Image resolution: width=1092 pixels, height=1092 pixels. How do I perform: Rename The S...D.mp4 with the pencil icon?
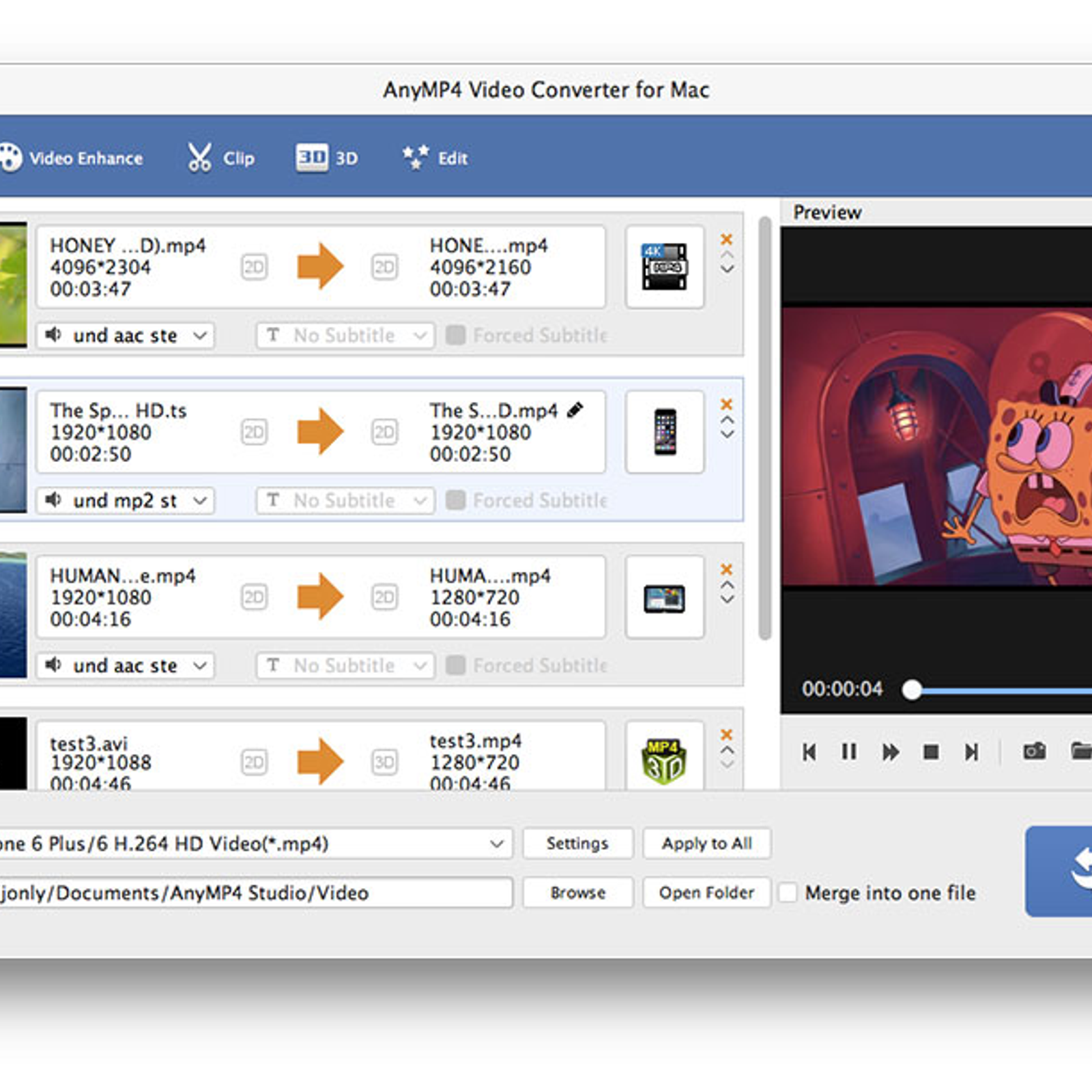click(575, 409)
